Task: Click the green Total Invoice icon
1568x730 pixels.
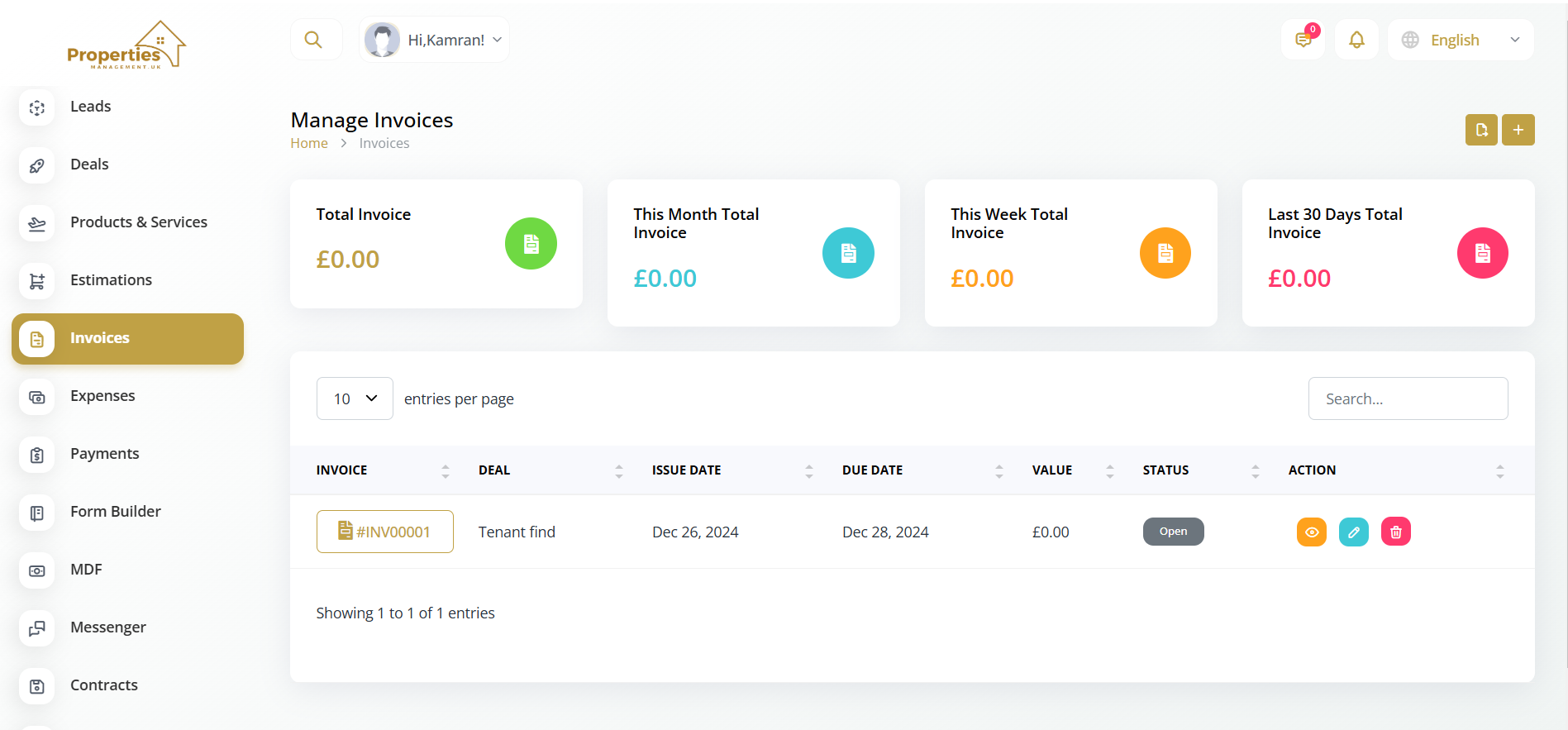Action: tap(531, 243)
